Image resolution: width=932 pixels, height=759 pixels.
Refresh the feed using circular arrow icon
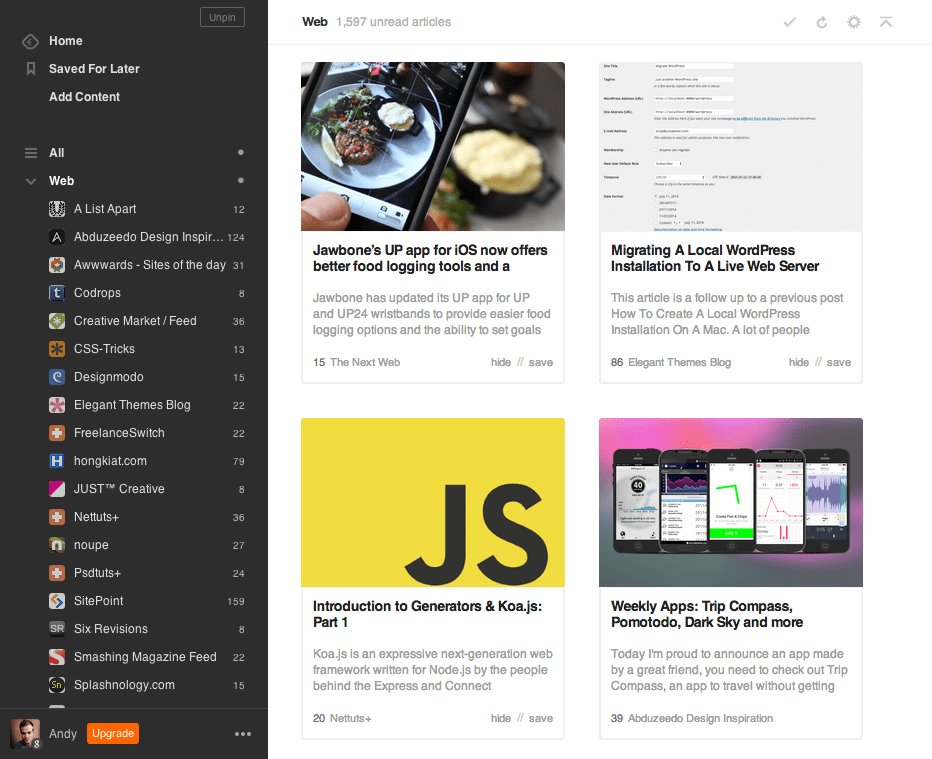822,21
